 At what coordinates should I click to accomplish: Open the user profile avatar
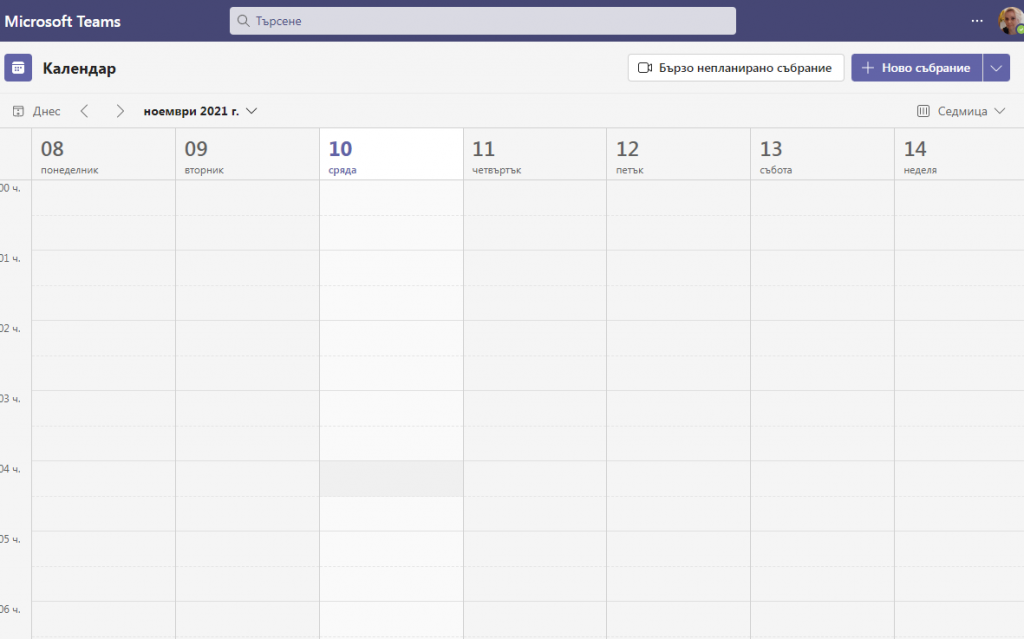1010,21
